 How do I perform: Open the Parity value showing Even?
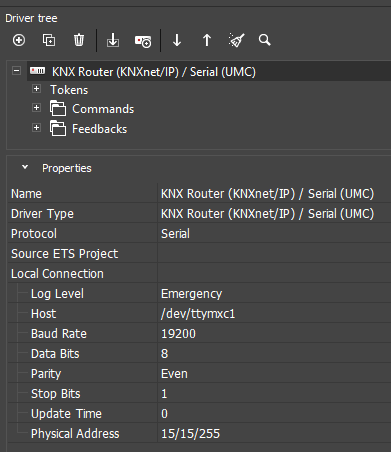coord(274,374)
